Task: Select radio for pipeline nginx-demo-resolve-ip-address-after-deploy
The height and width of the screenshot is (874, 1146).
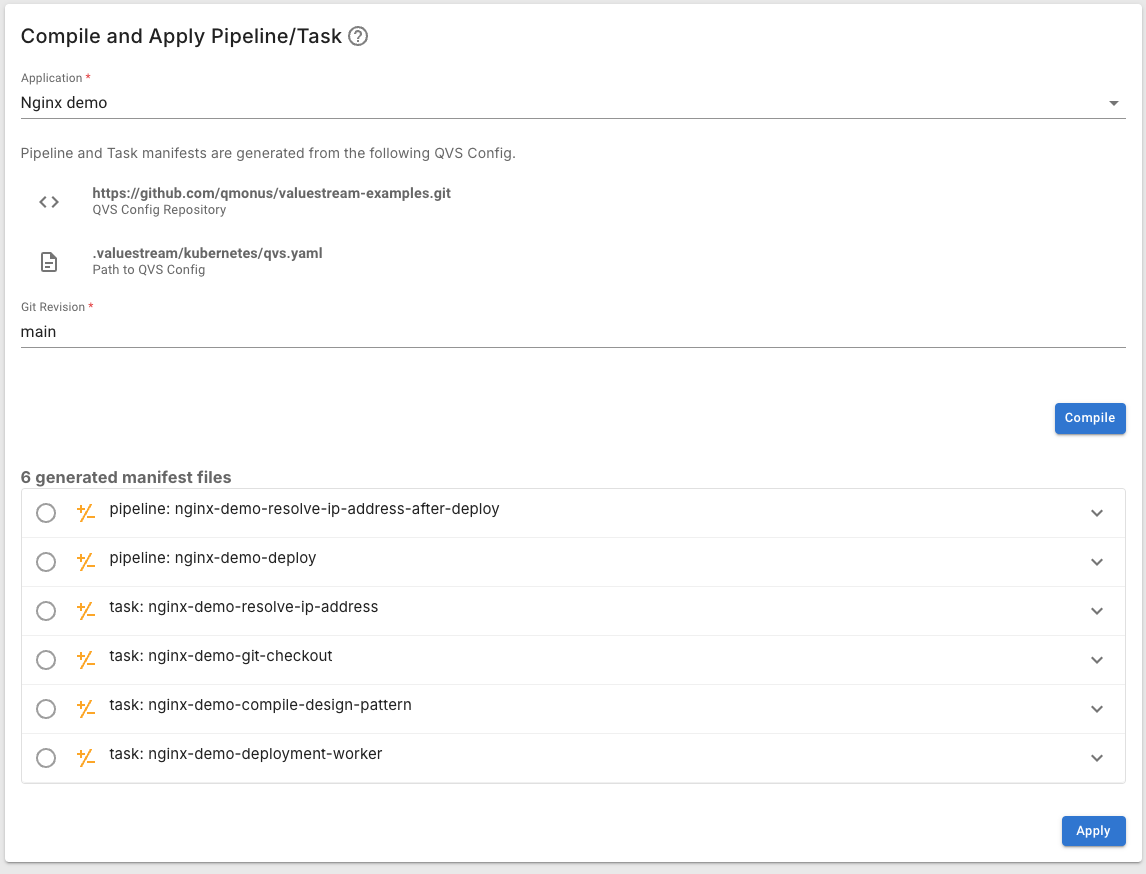Action: tap(46, 513)
